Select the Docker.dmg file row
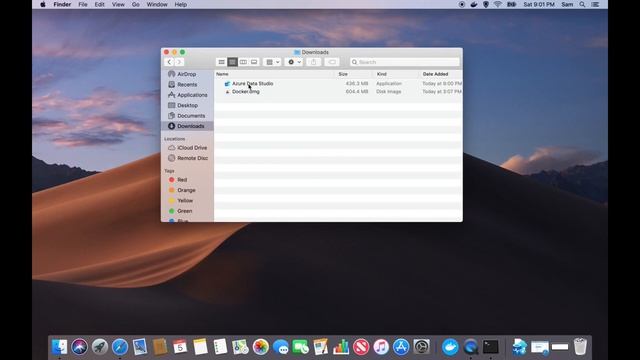This screenshot has width=640, height=360. [338, 92]
